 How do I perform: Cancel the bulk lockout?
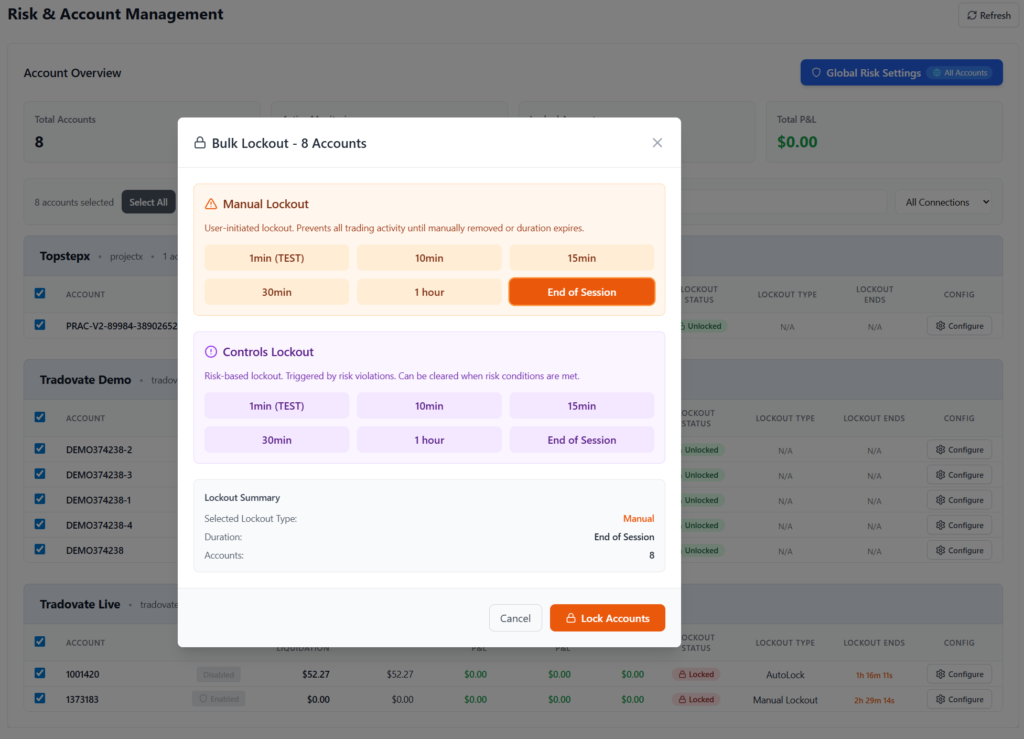[x=515, y=618]
